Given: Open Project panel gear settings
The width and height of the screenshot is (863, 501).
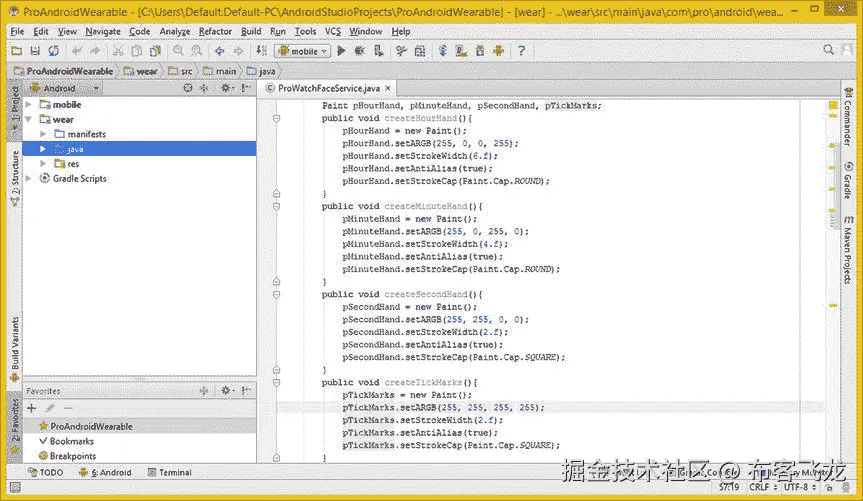Looking at the screenshot, I should [226, 88].
